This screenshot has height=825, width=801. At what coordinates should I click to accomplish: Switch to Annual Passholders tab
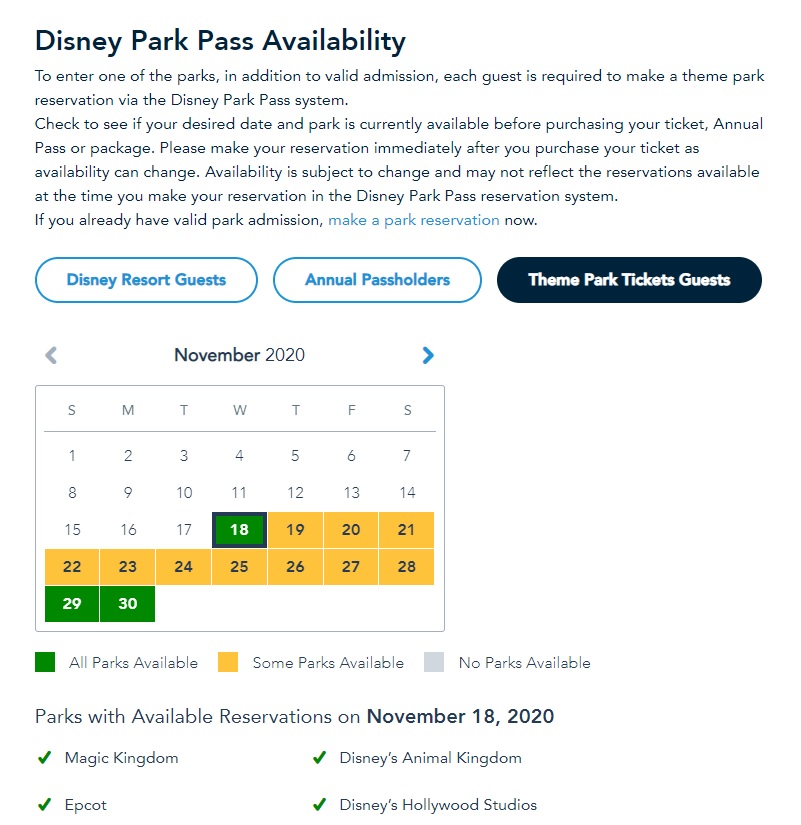pyautogui.click(x=377, y=280)
